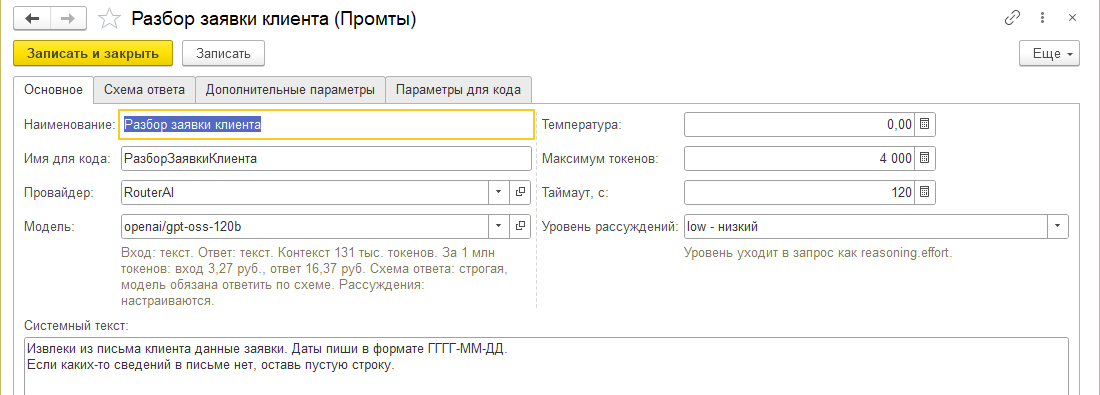This screenshot has height=395, width=1100.
Task: Add form to favorites with star icon
Action: 109,19
